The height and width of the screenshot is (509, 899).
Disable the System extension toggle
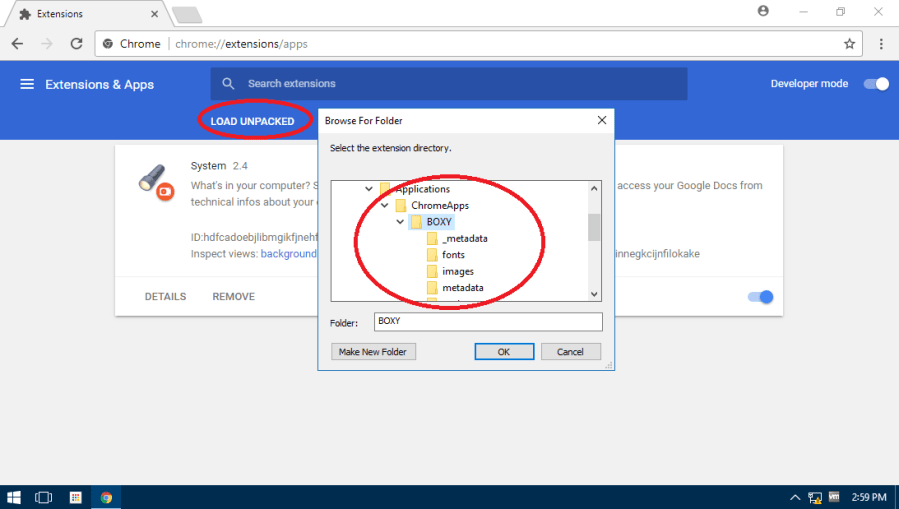coord(761,297)
